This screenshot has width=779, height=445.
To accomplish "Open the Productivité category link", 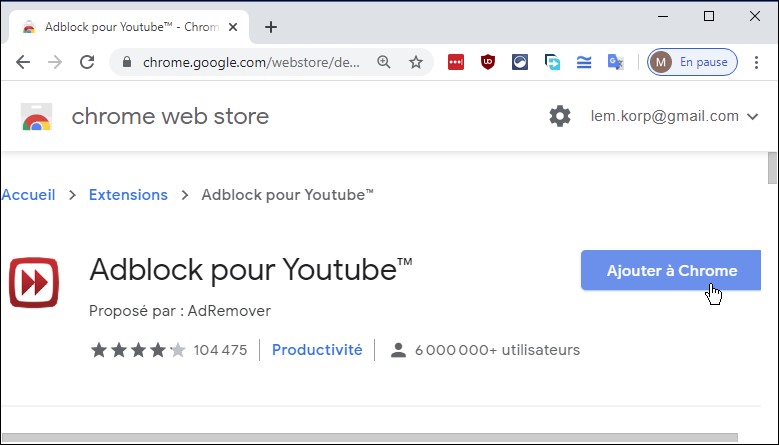I will 317,350.
